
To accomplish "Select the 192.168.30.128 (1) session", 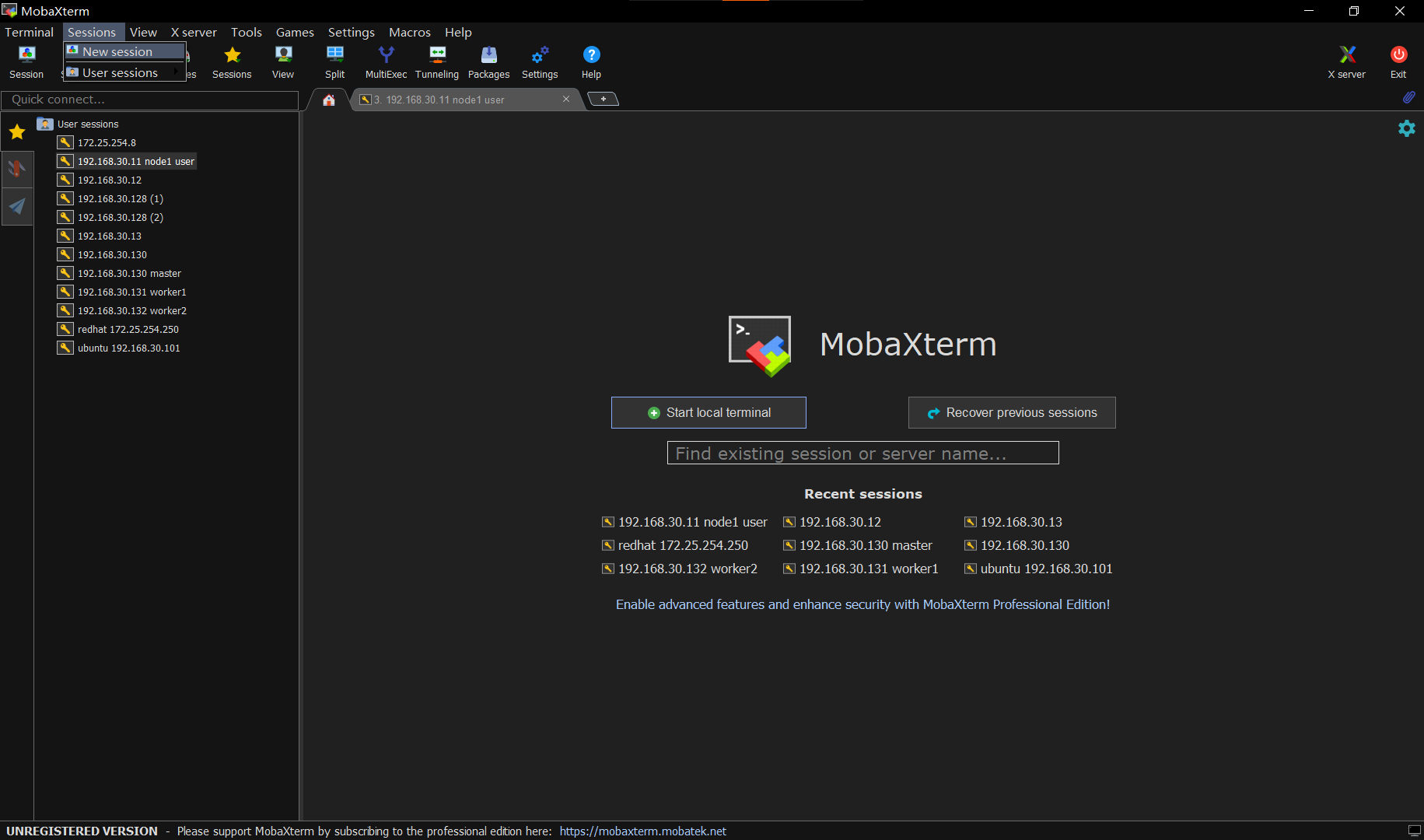I will tap(111, 198).
